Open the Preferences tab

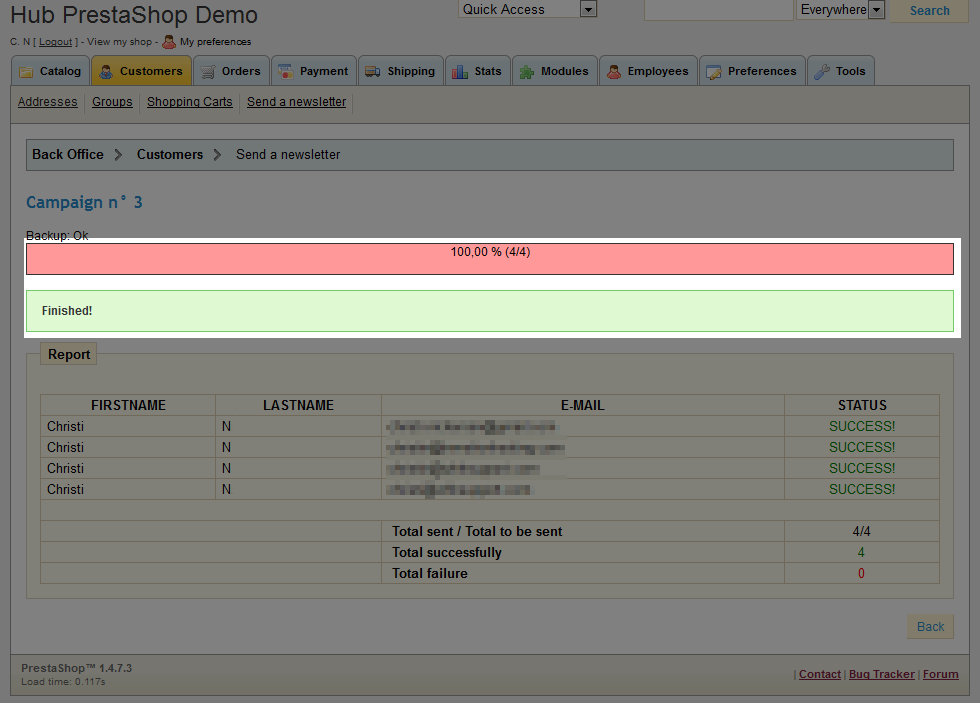point(751,72)
